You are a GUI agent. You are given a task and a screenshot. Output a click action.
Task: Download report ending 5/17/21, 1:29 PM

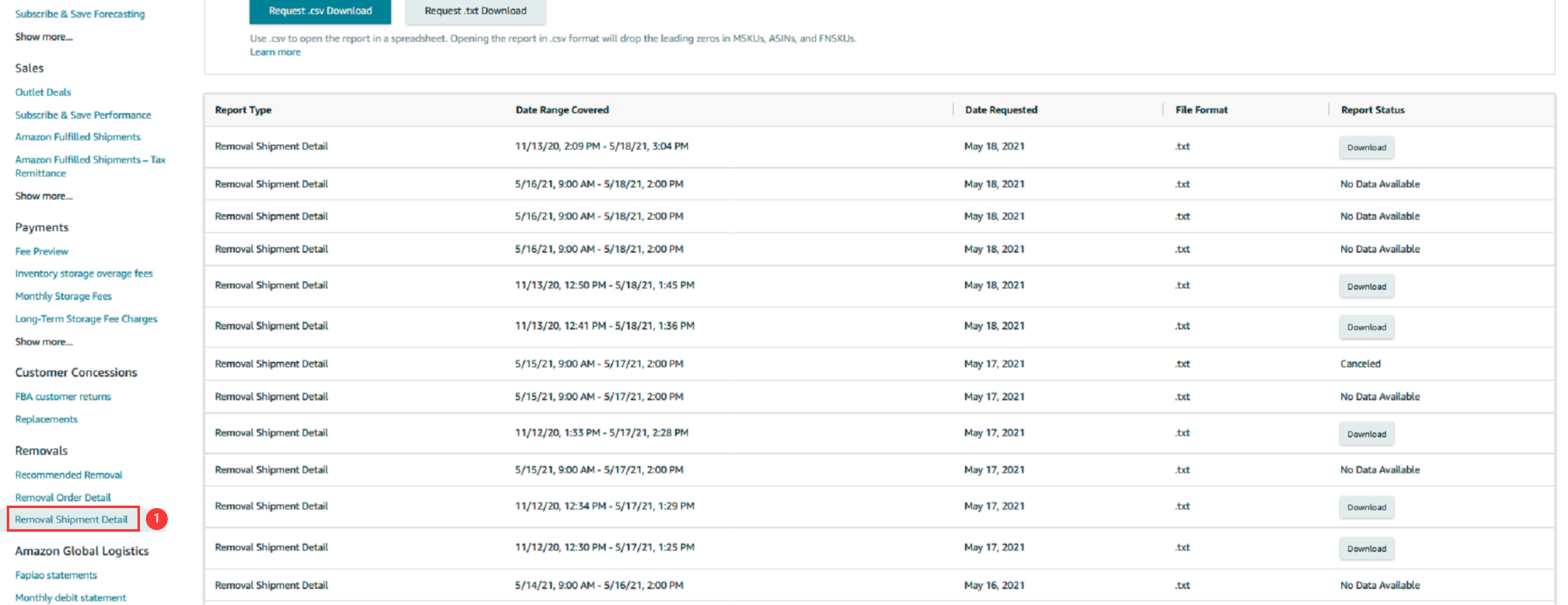pos(1366,507)
